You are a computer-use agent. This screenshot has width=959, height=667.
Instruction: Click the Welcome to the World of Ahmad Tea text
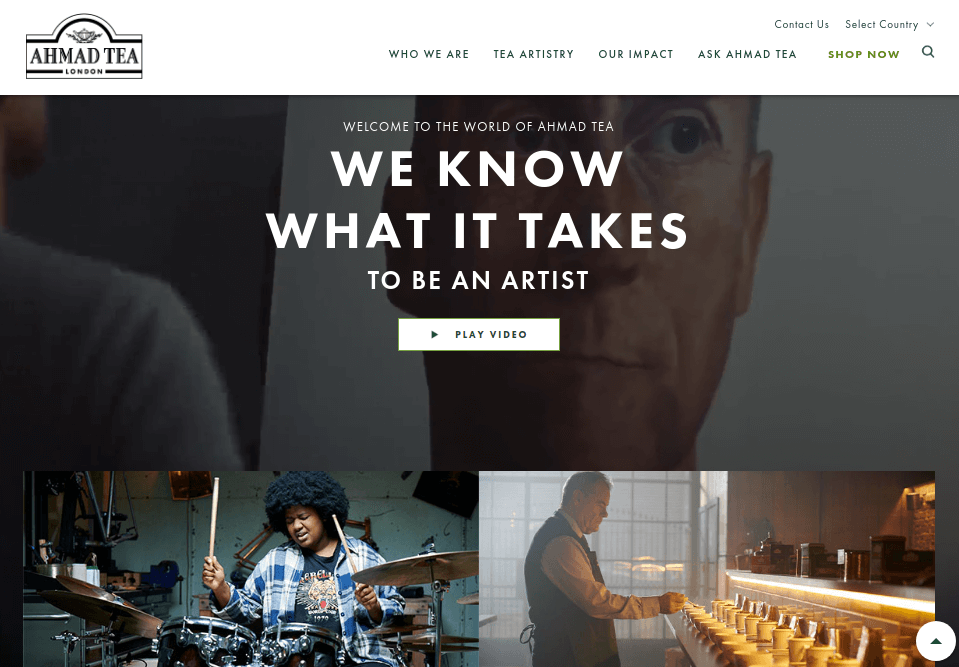click(x=478, y=127)
